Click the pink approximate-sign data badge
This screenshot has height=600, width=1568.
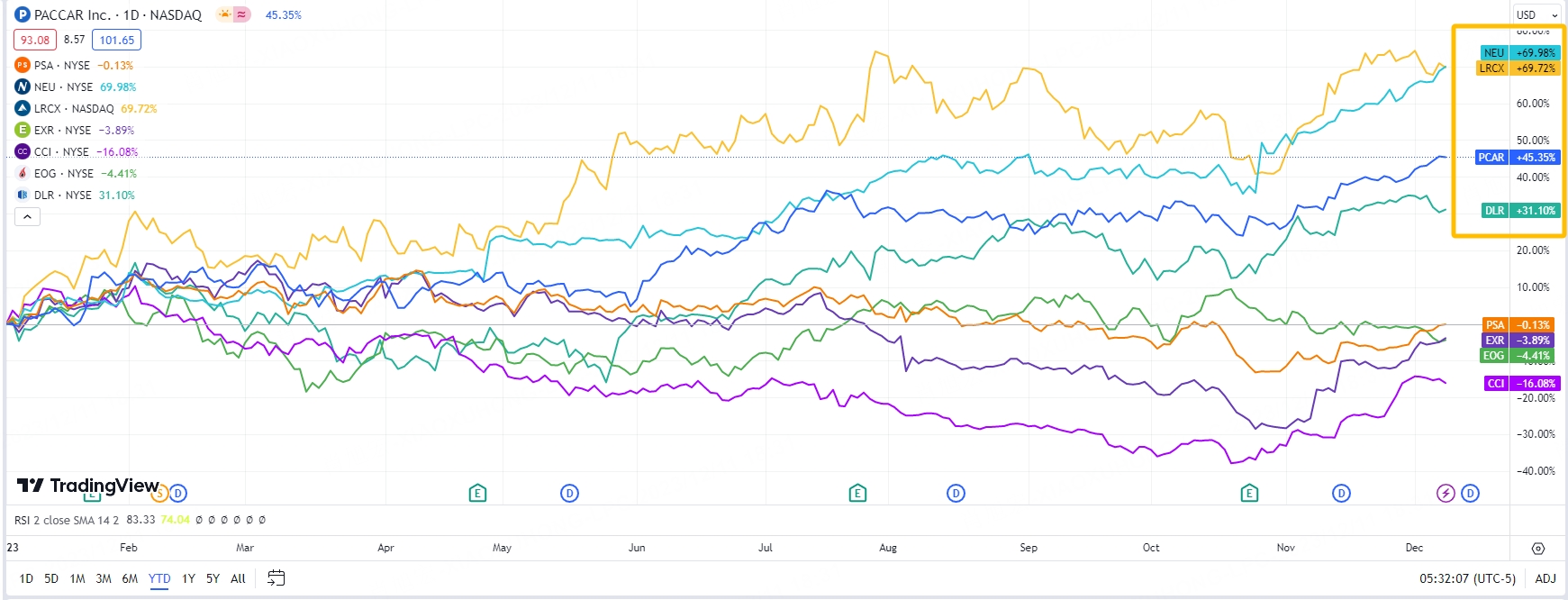pyautogui.click(x=242, y=15)
